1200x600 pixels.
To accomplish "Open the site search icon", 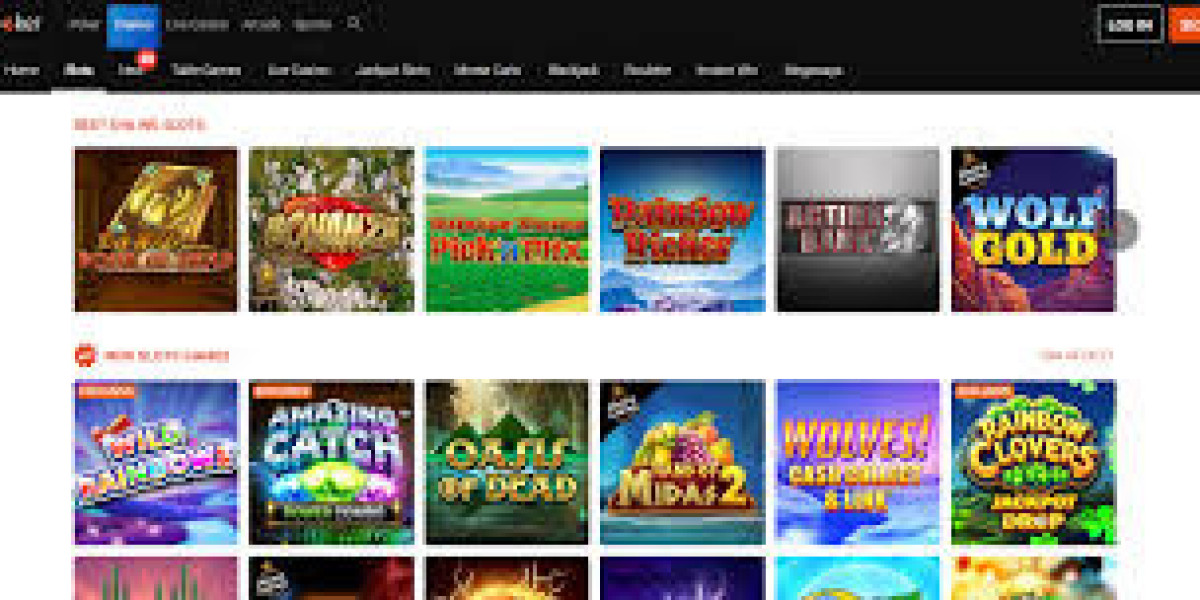I will click(x=353, y=24).
